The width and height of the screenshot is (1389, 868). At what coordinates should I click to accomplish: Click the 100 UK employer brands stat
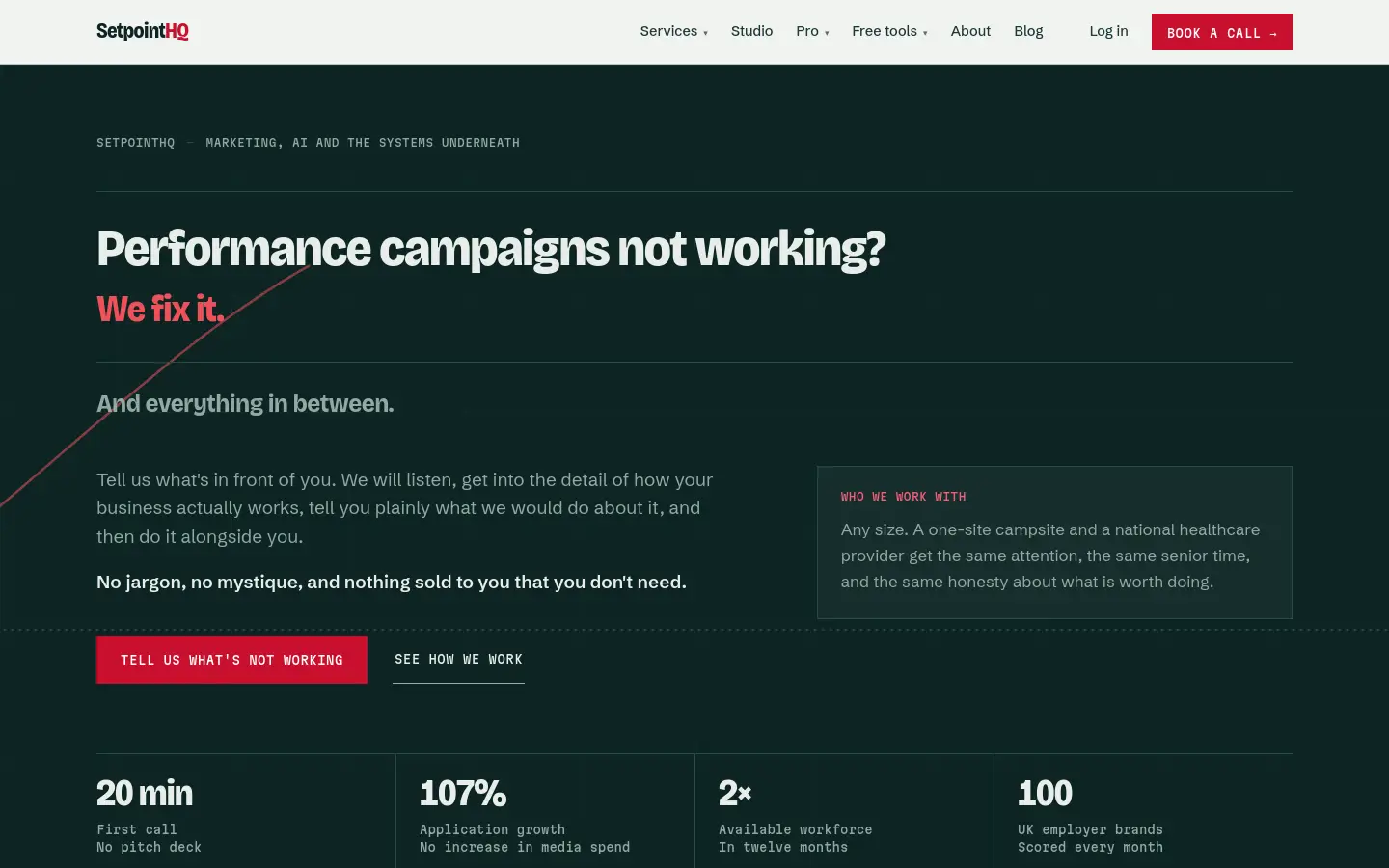pos(1090,816)
